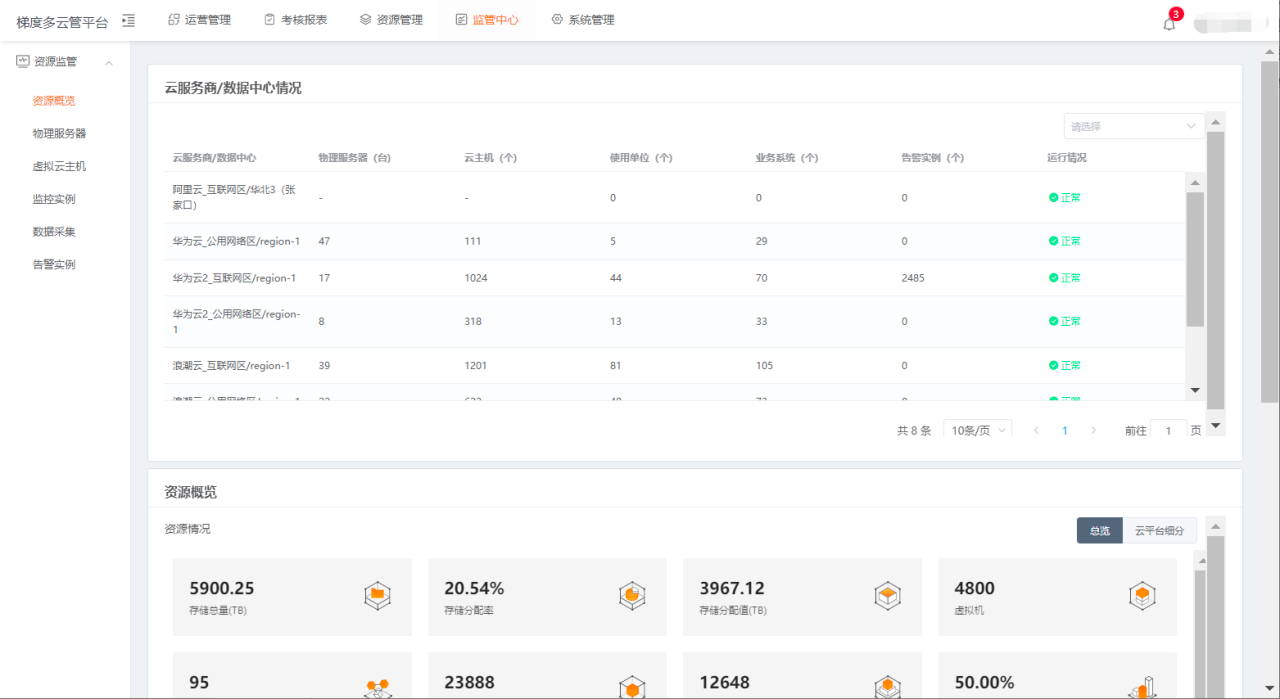Click the 3967.12 存储分配值 card value

click(732, 588)
